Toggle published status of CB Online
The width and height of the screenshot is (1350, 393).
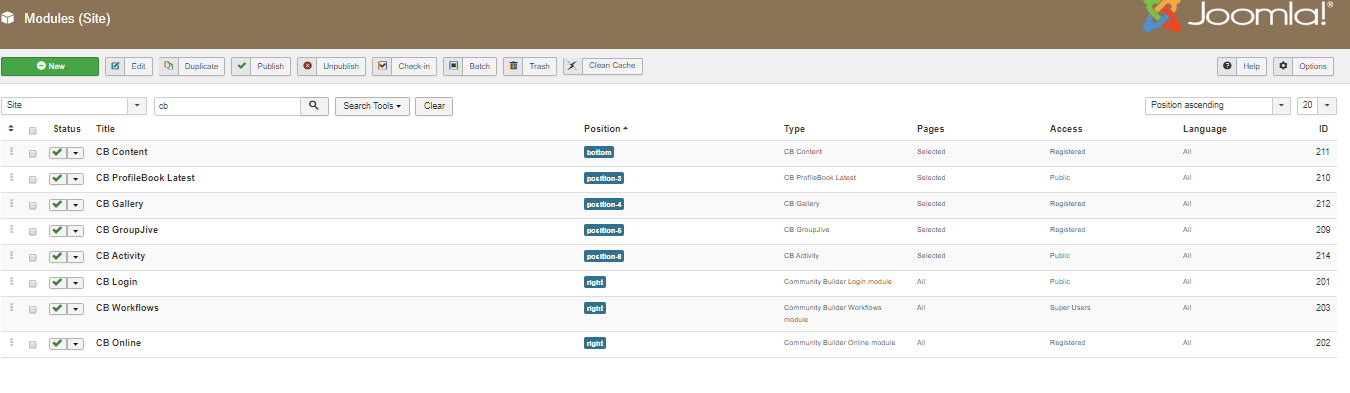57,343
